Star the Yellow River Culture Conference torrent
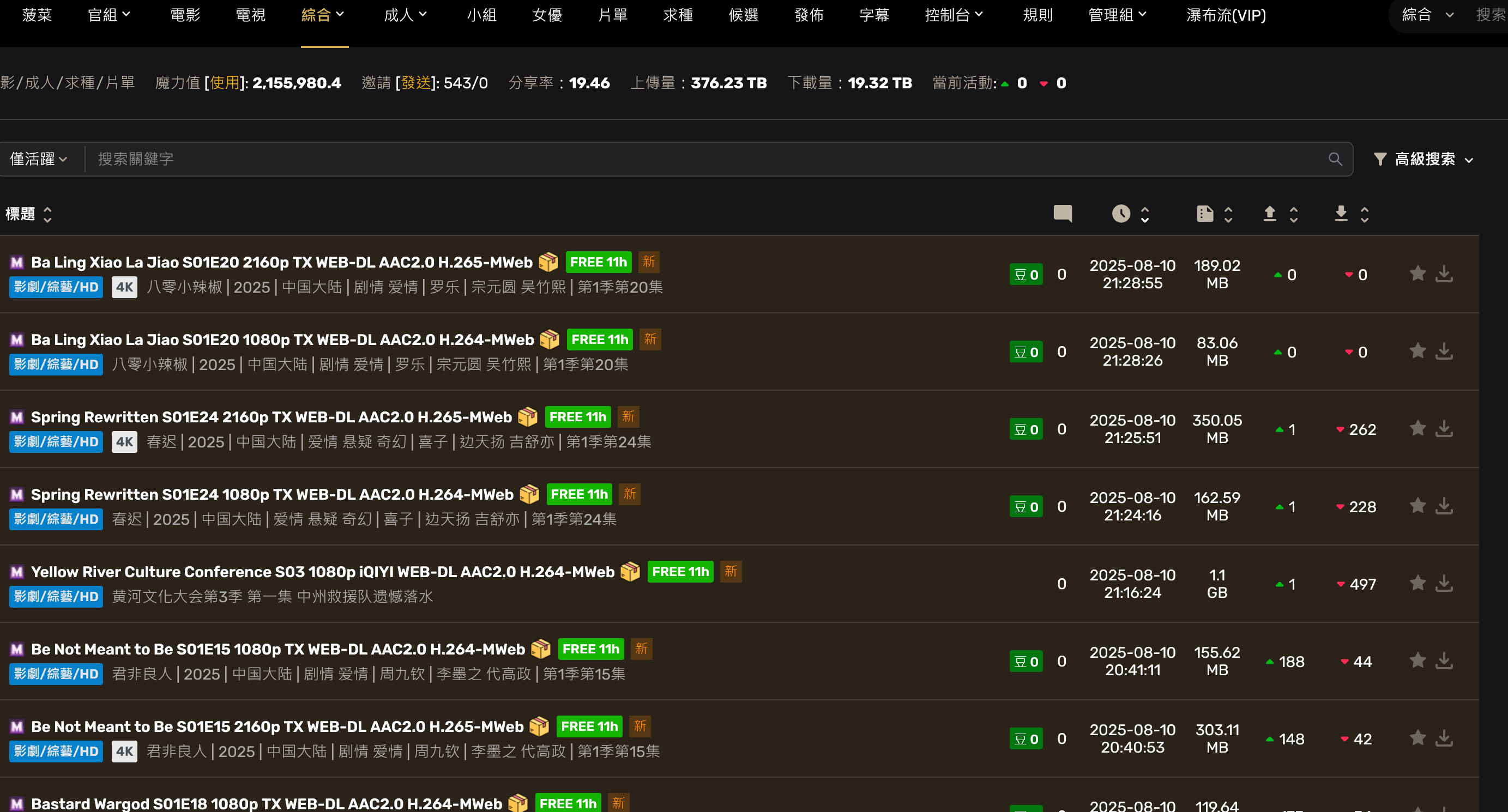The width and height of the screenshot is (1508, 812). [1417, 583]
